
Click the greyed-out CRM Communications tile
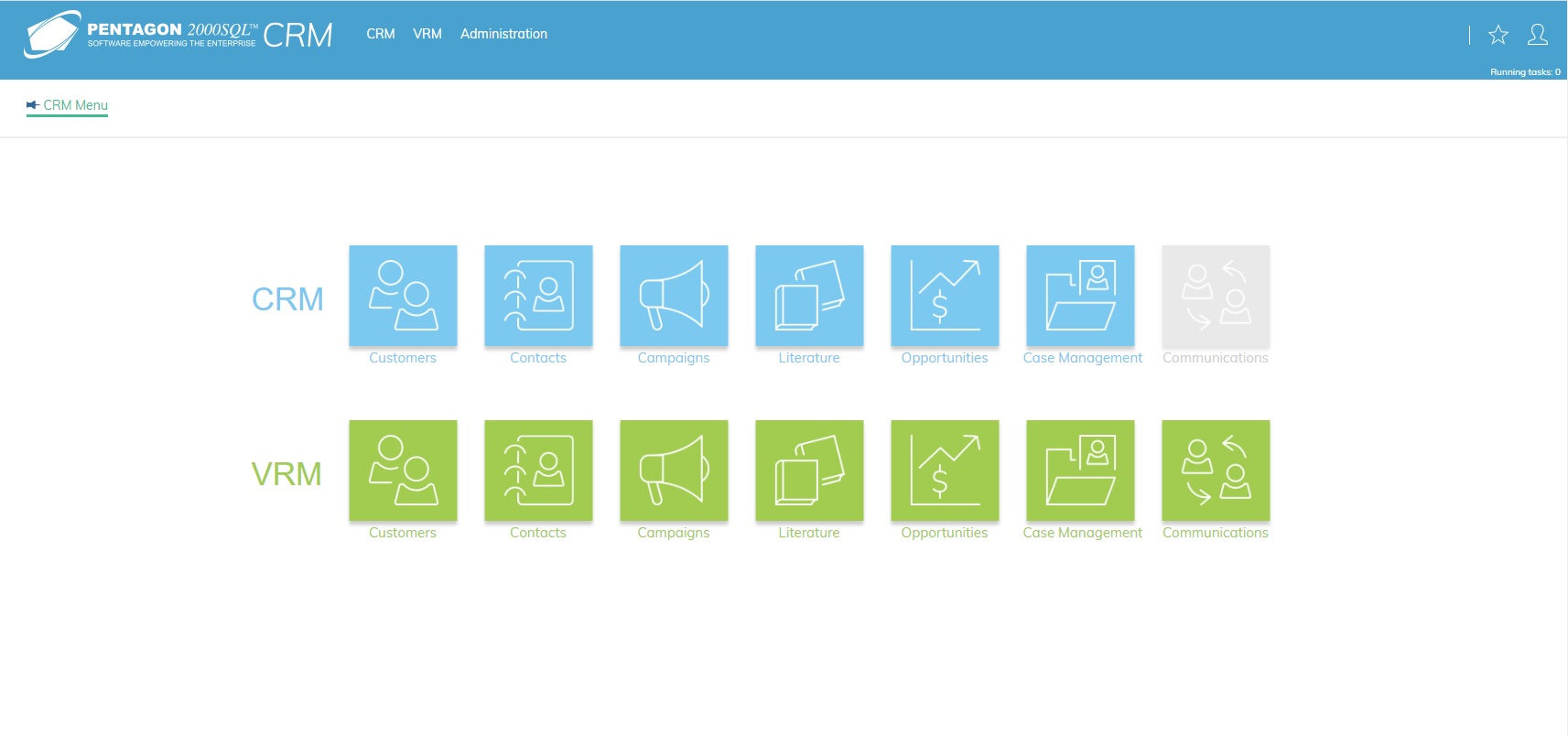click(x=1216, y=296)
